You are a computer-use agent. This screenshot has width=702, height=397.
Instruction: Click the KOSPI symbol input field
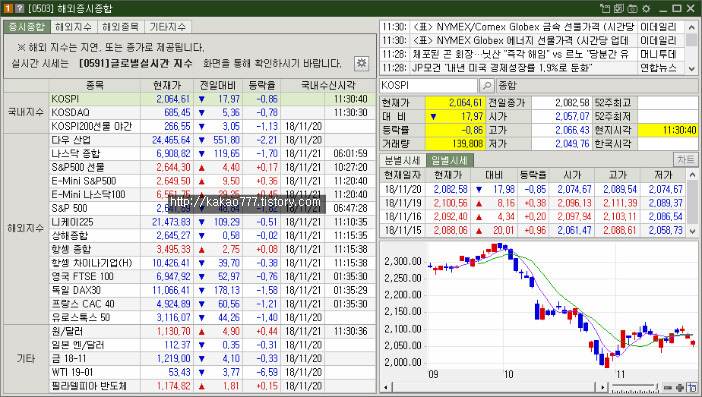[x=428, y=85]
